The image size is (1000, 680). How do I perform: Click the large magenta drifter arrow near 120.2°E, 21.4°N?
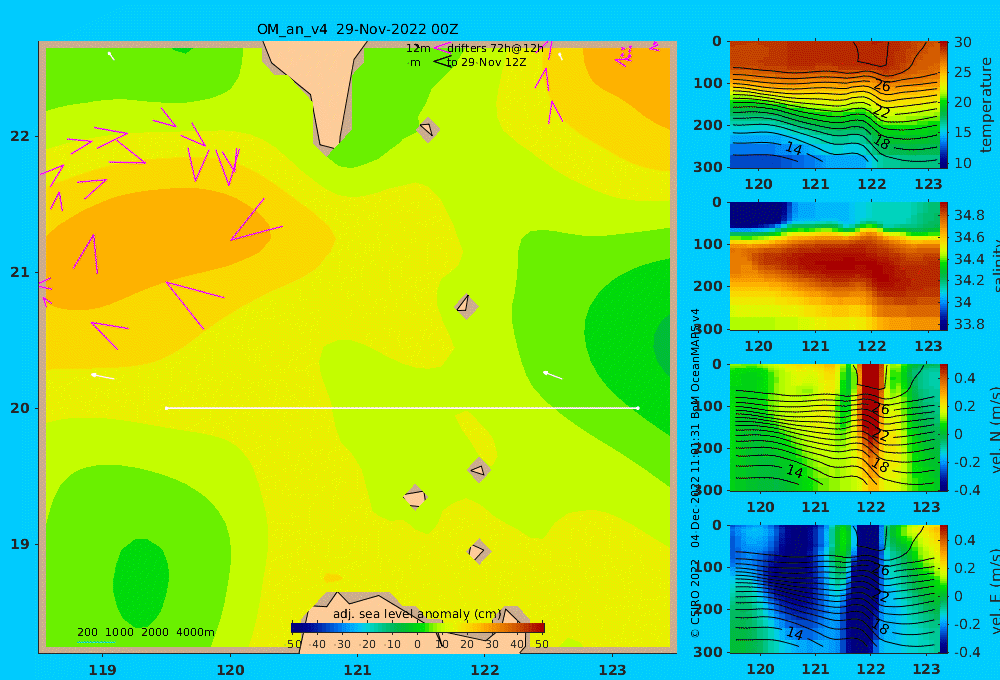(x=255, y=221)
